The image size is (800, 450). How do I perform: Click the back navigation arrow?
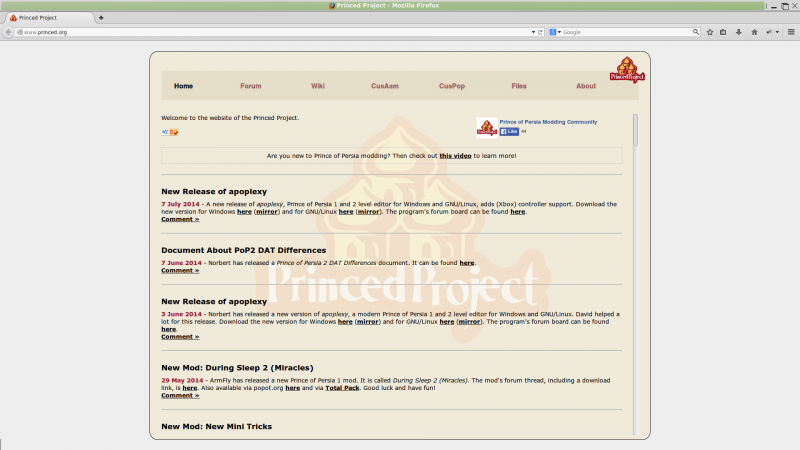(x=8, y=32)
